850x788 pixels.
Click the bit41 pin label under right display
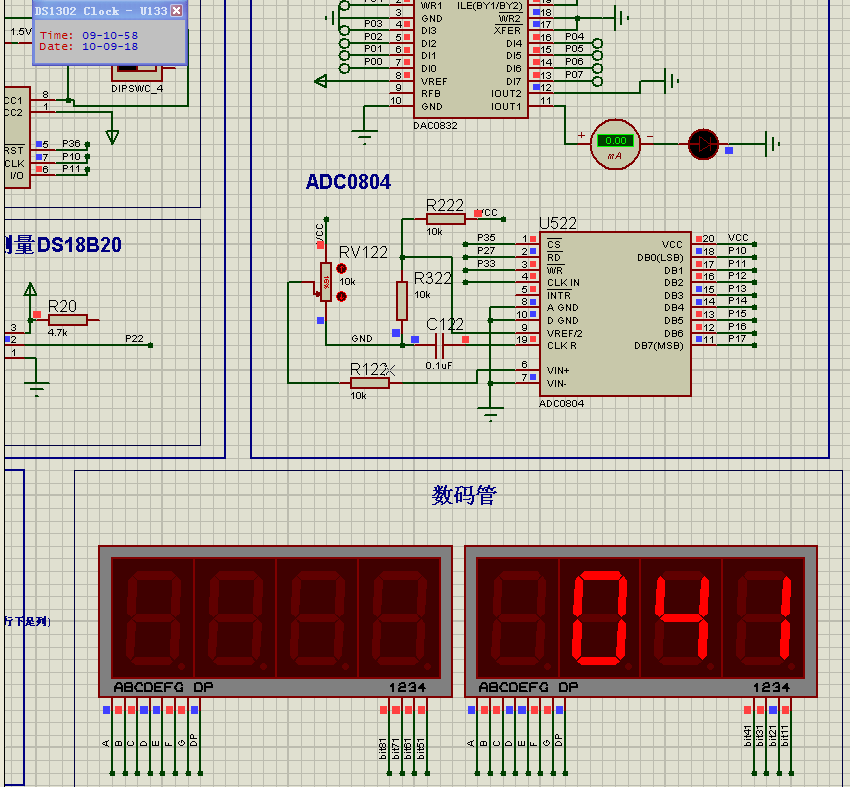point(748,735)
